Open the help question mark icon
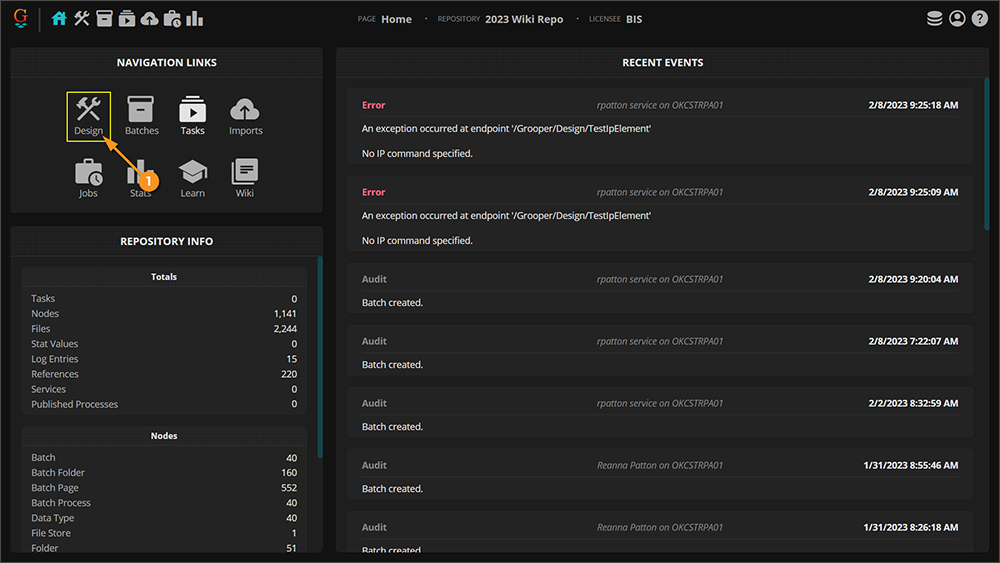Screen dimensions: 1000x563 tap(980, 18)
